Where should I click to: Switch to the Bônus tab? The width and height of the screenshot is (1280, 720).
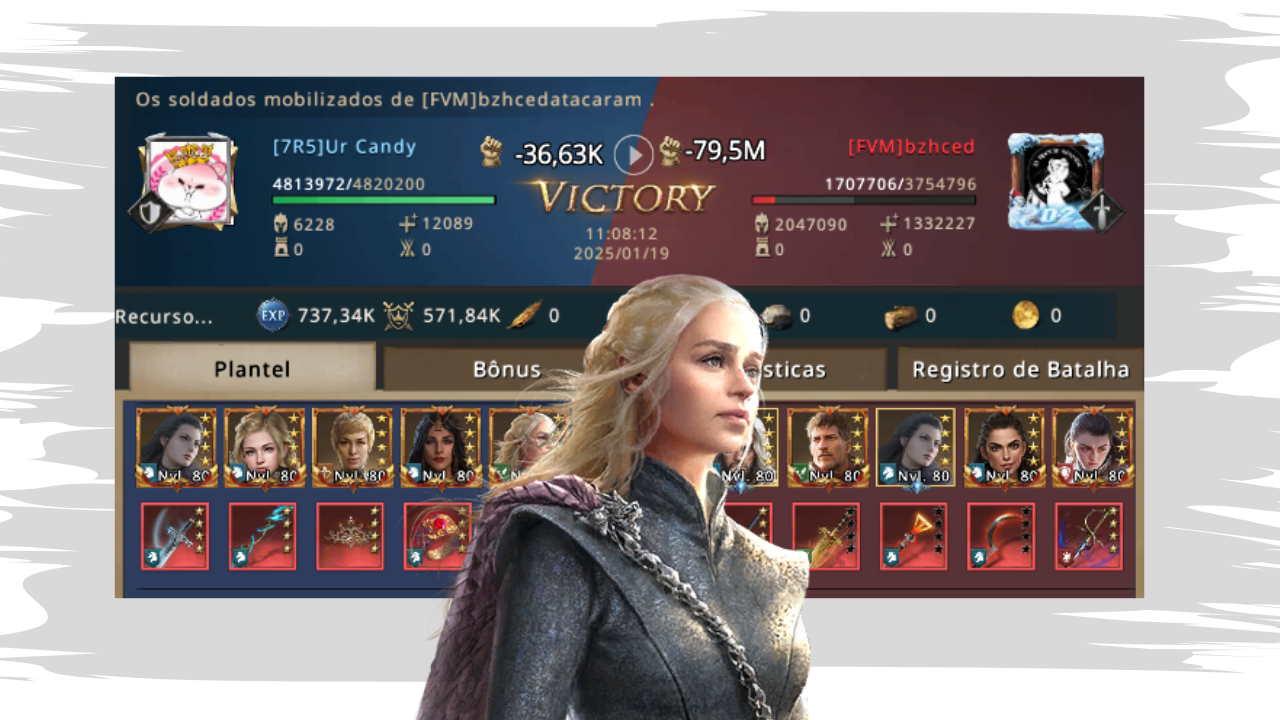click(507, 369)
